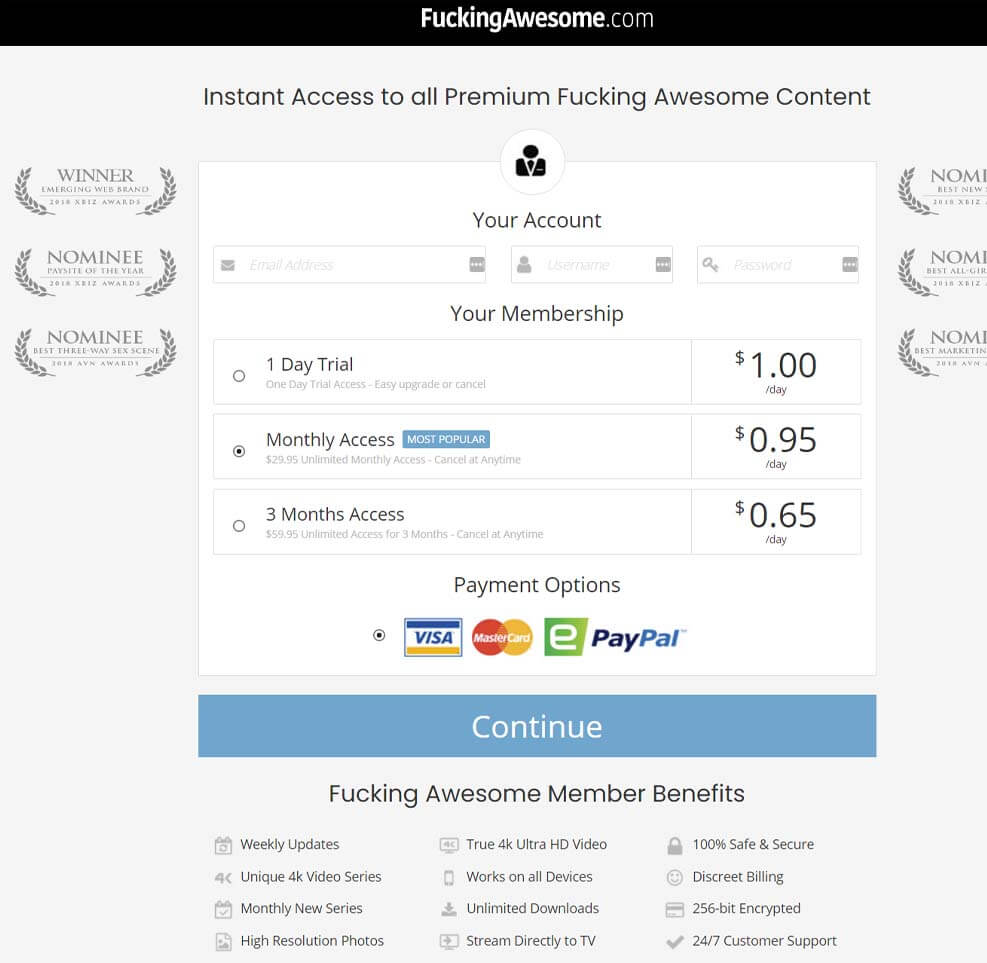Image resolution: width=987 pixels, height=963 pixels.
Task: Click the blue Continue button
Action: [x=537, y=726]
